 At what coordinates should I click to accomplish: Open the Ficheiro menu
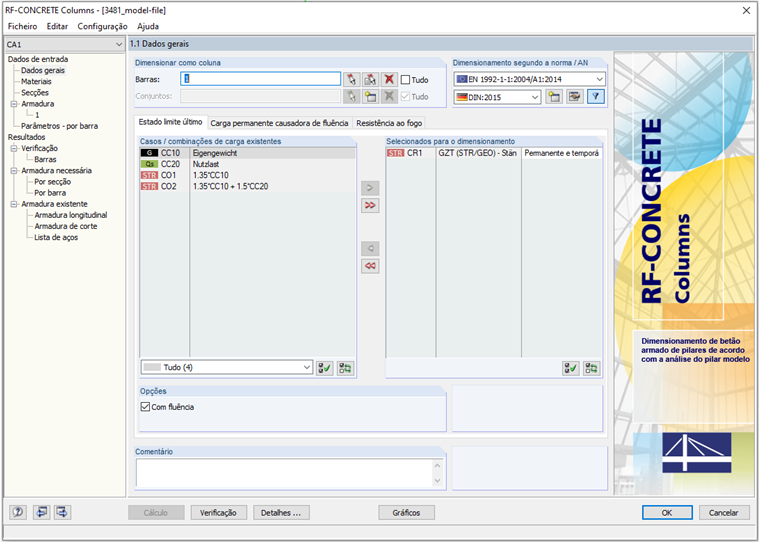pos(22,26)
